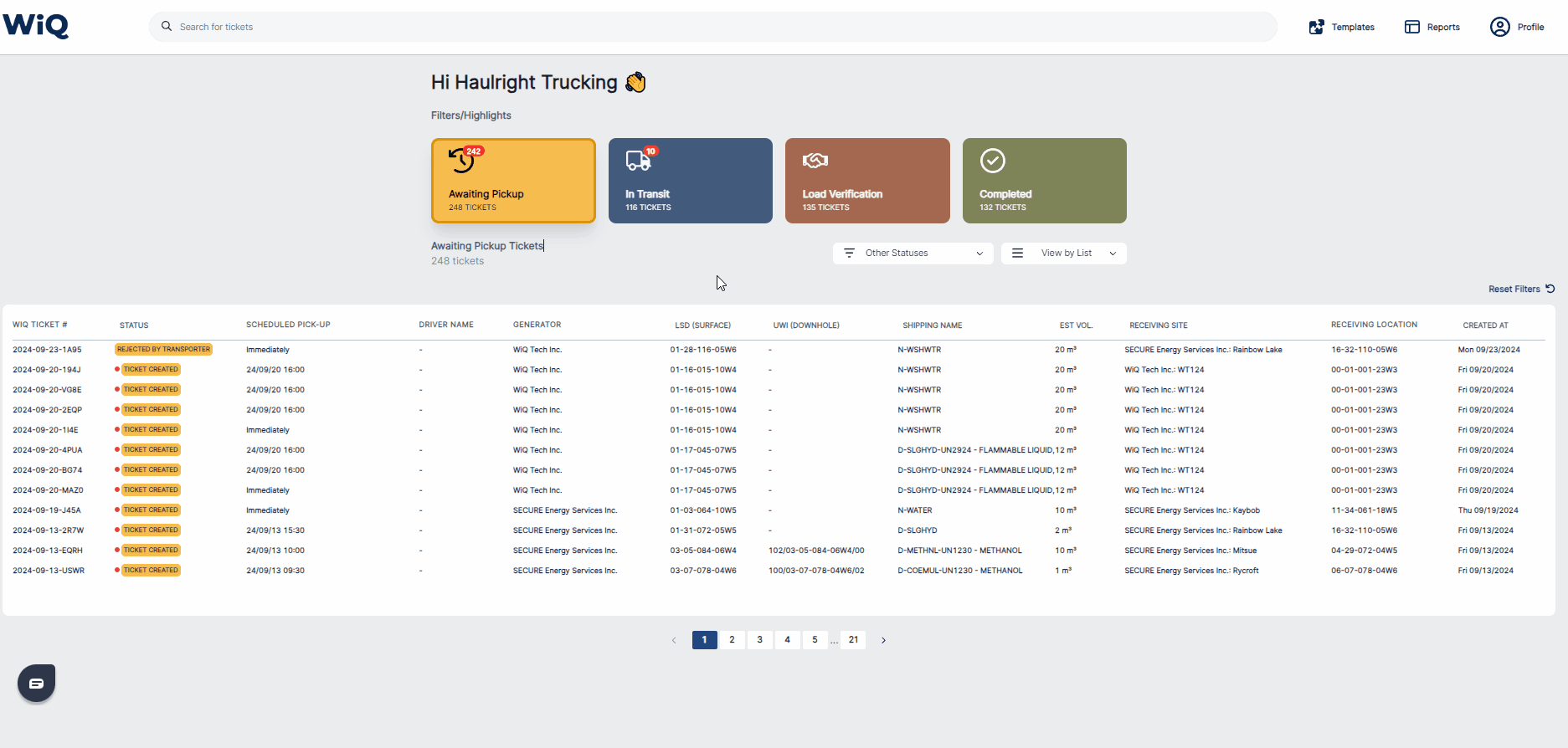This screenshot has height=748, width=1568.
Task: Click the search magnifier icon
Action: pos(167,27)
